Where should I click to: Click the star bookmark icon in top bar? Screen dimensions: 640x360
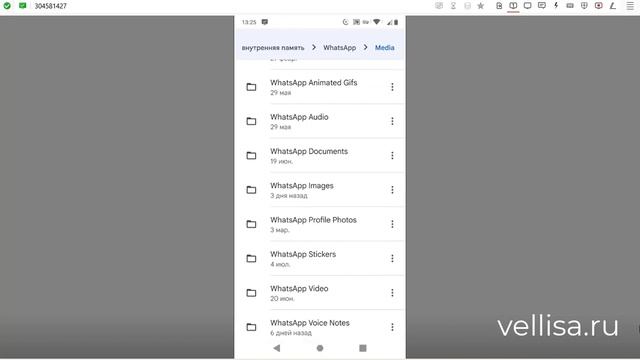(x=481, y=6)
